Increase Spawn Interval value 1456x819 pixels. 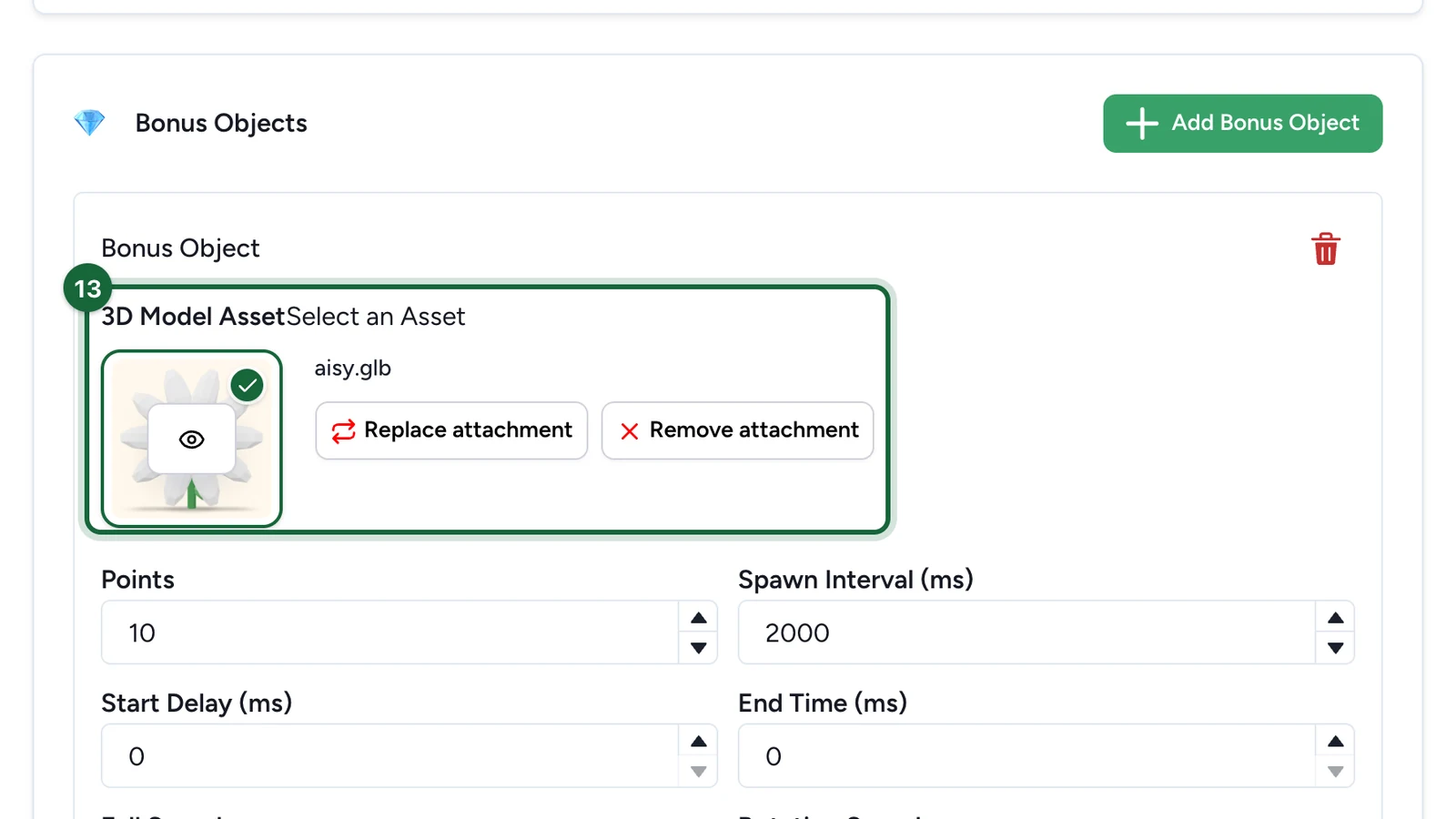coord(1335,618)
